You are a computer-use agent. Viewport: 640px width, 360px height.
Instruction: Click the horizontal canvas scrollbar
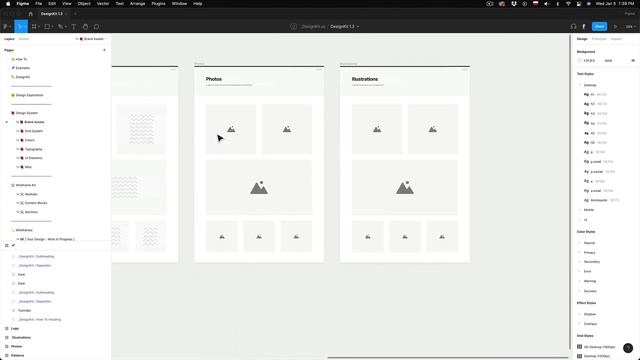click(448, 358)
